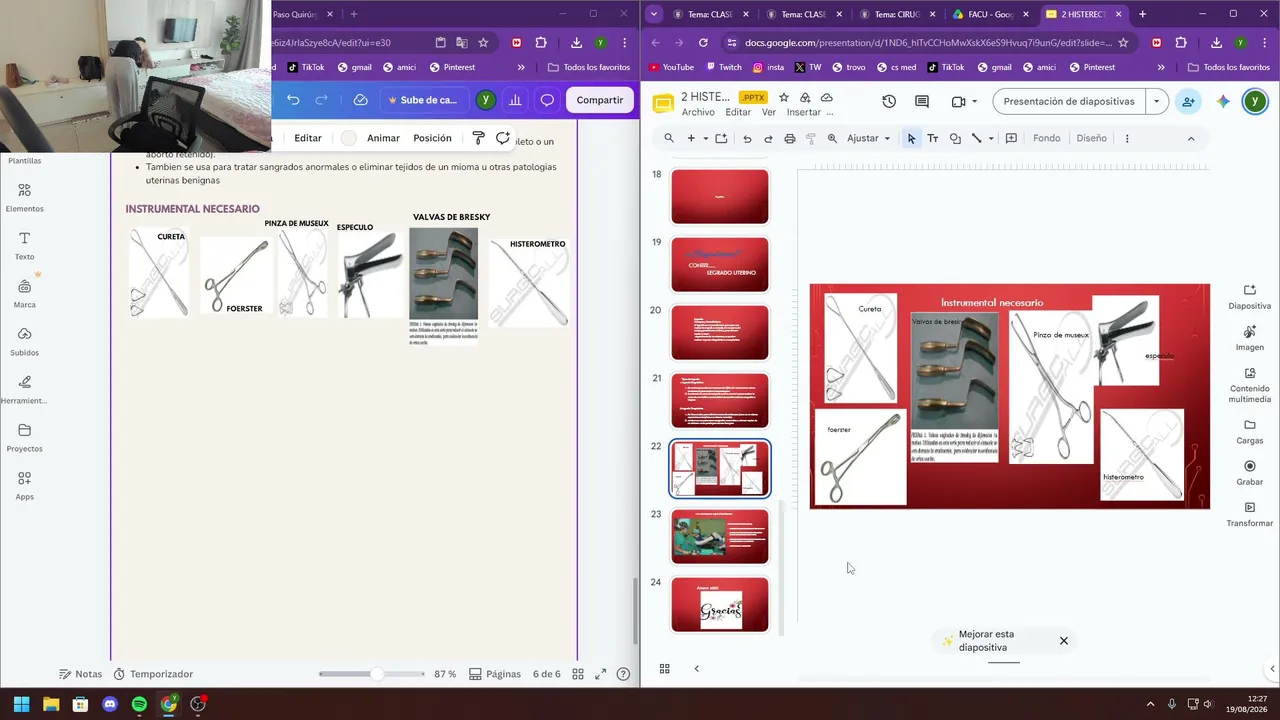Click Canva Animar button
This screenshot has height=720, width=1280.
tap(383, 138)
